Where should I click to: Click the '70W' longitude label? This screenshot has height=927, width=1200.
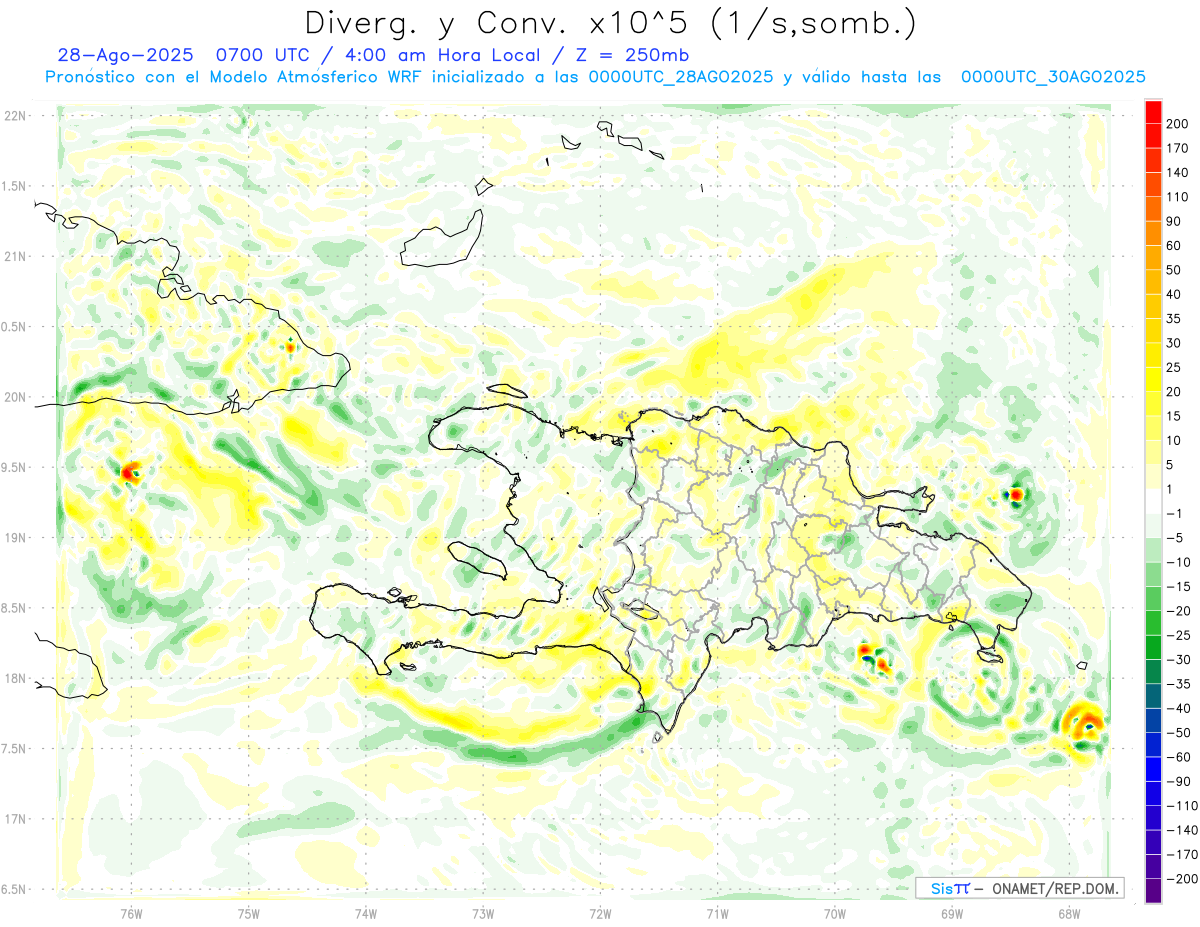pos(835,912)
